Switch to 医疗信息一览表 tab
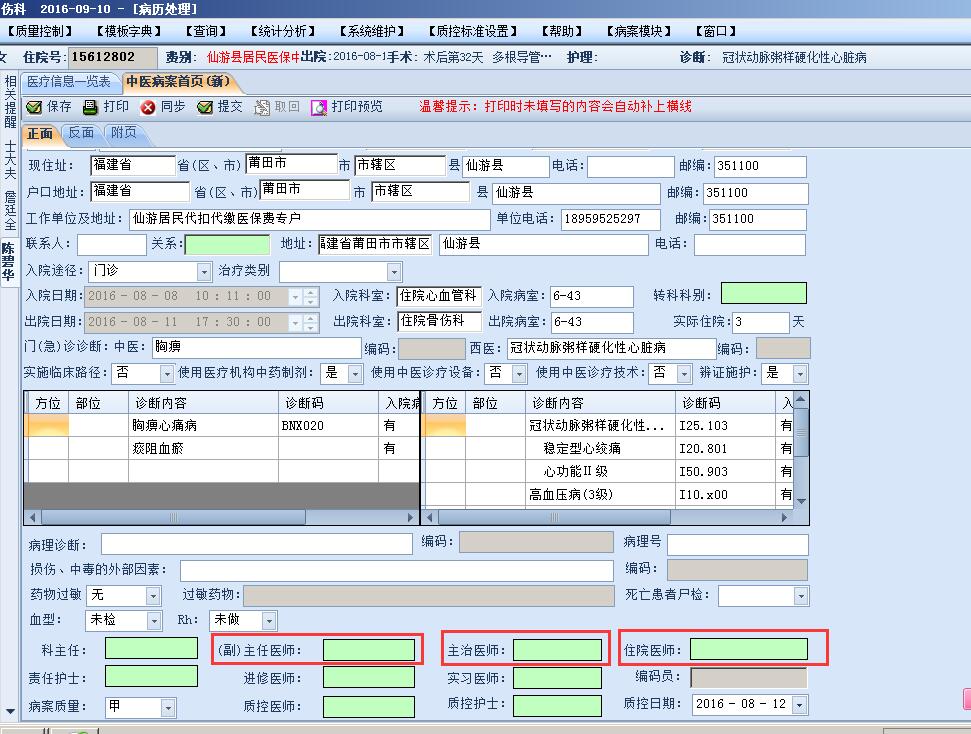 coord(69,82)
